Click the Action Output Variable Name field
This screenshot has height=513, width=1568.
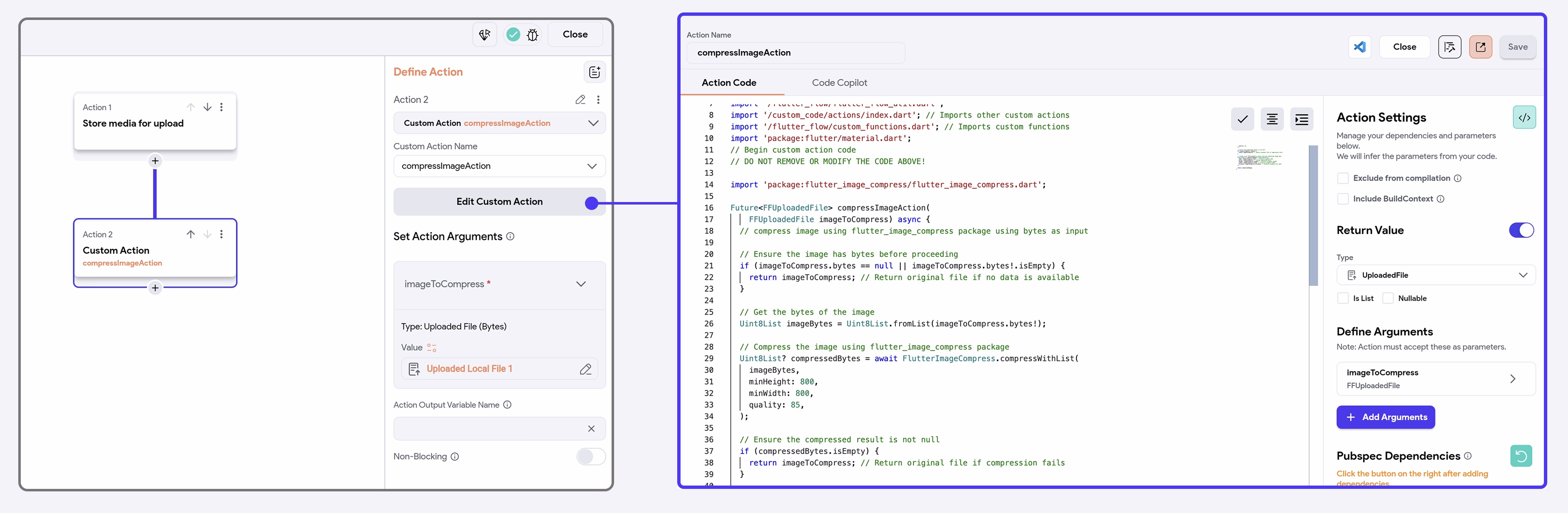499,429
